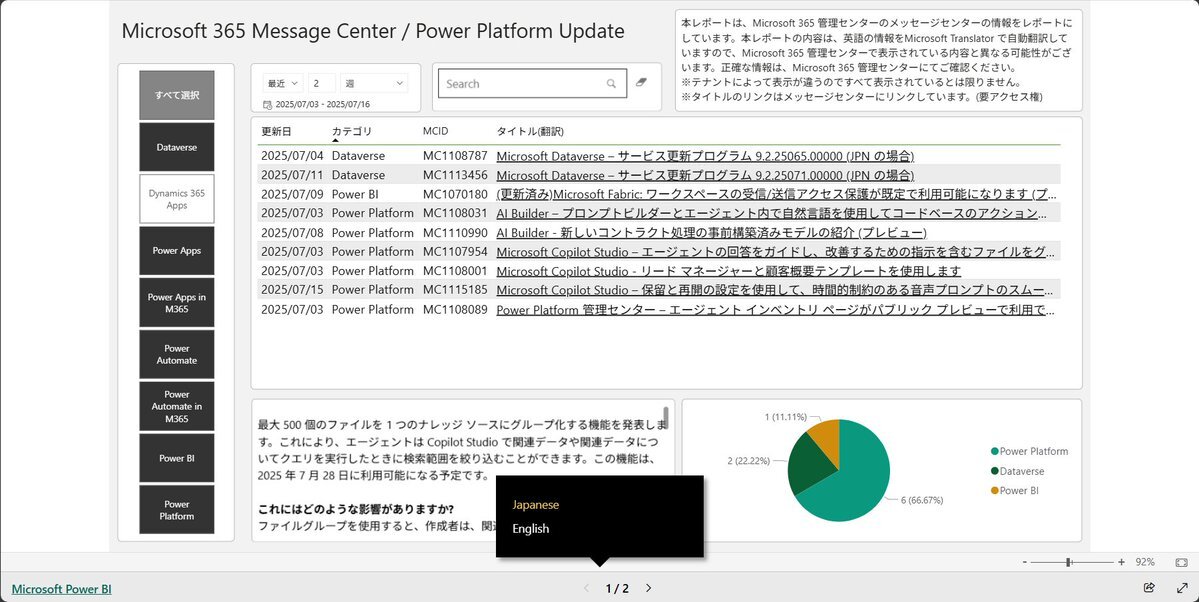Sort the table by カテゴリ column
The height and width of the screenshot is (602, 1199).
point(352,132)
